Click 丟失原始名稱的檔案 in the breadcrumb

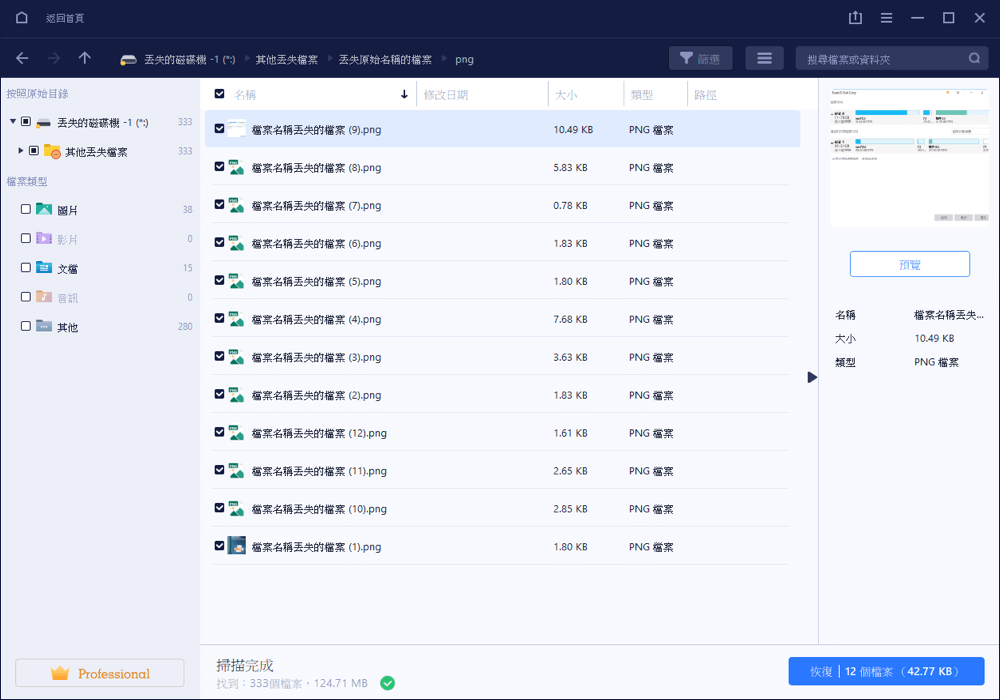385,59
